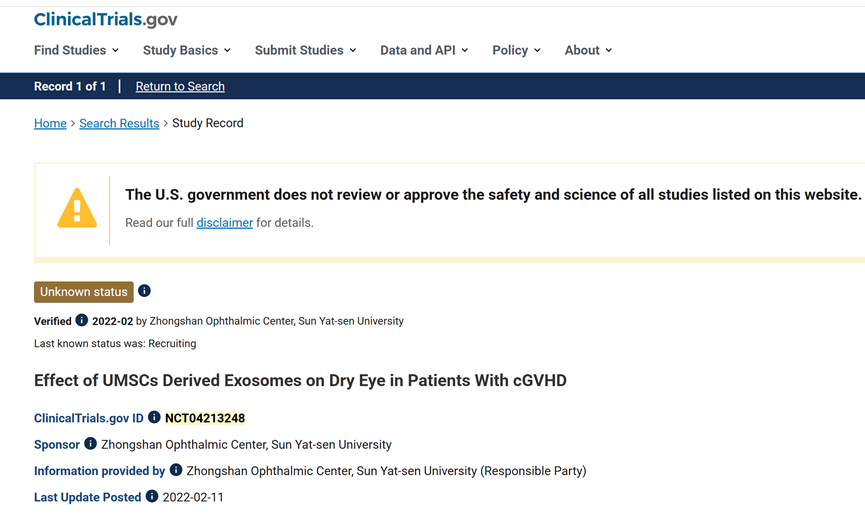The image size is (865, 519).
Task: Open the full disclaimer link
Action: (x=224, y=223)
